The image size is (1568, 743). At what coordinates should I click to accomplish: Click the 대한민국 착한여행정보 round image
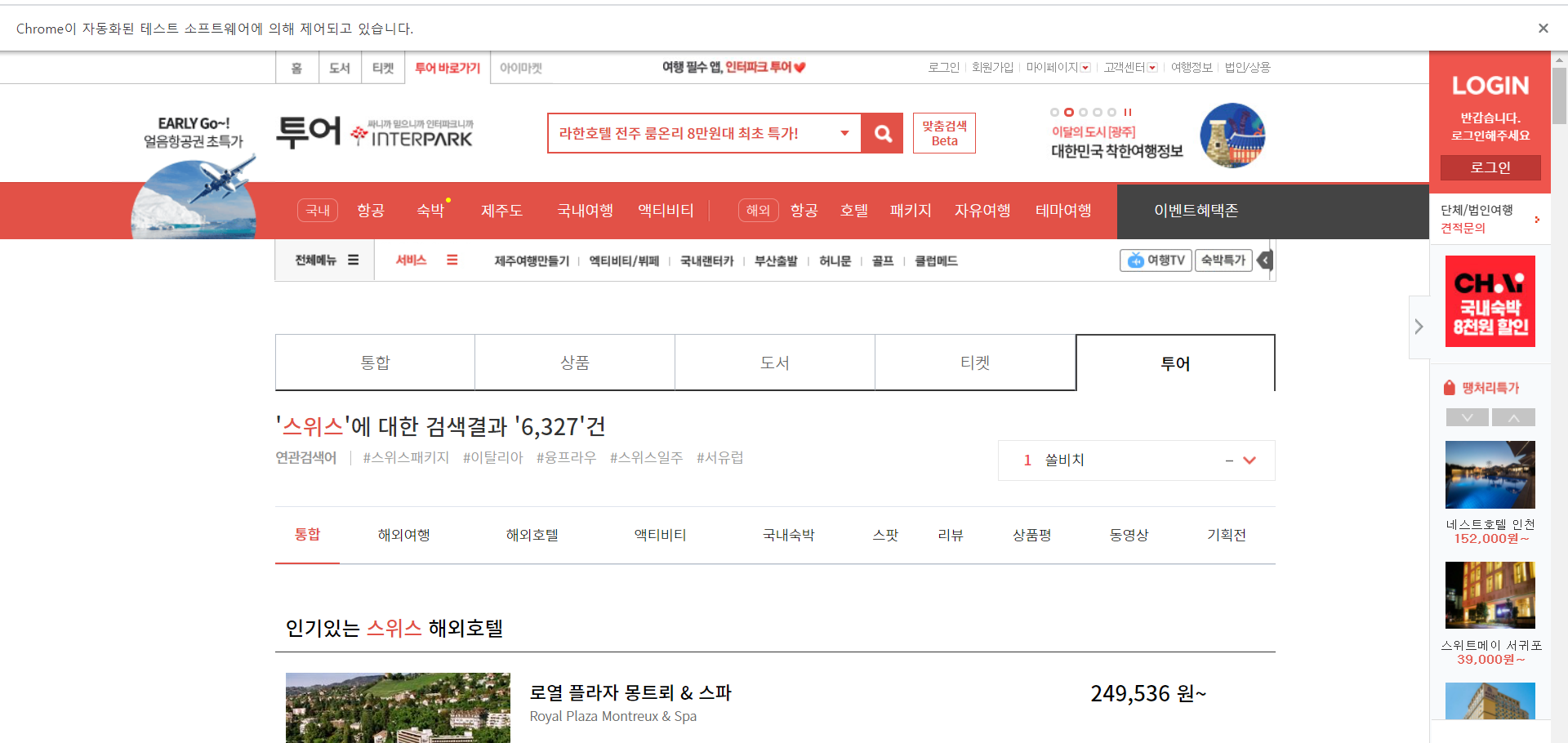click(x=1232, y=136)
